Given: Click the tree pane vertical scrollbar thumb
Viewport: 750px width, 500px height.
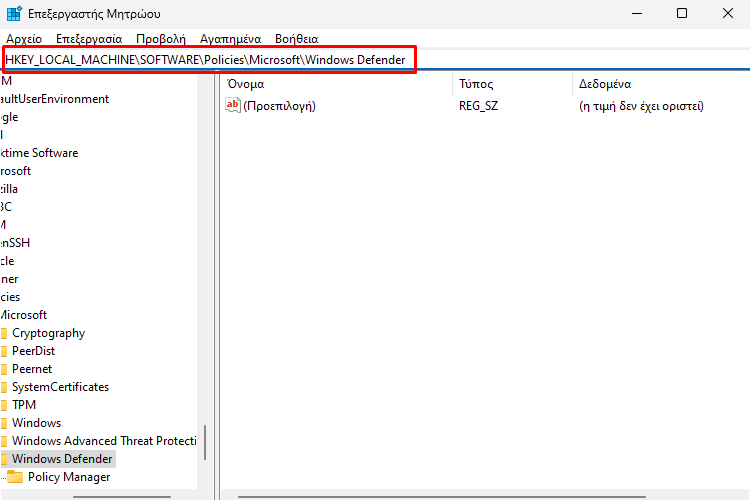Looking at the screenshot, I should pos(205,443).
